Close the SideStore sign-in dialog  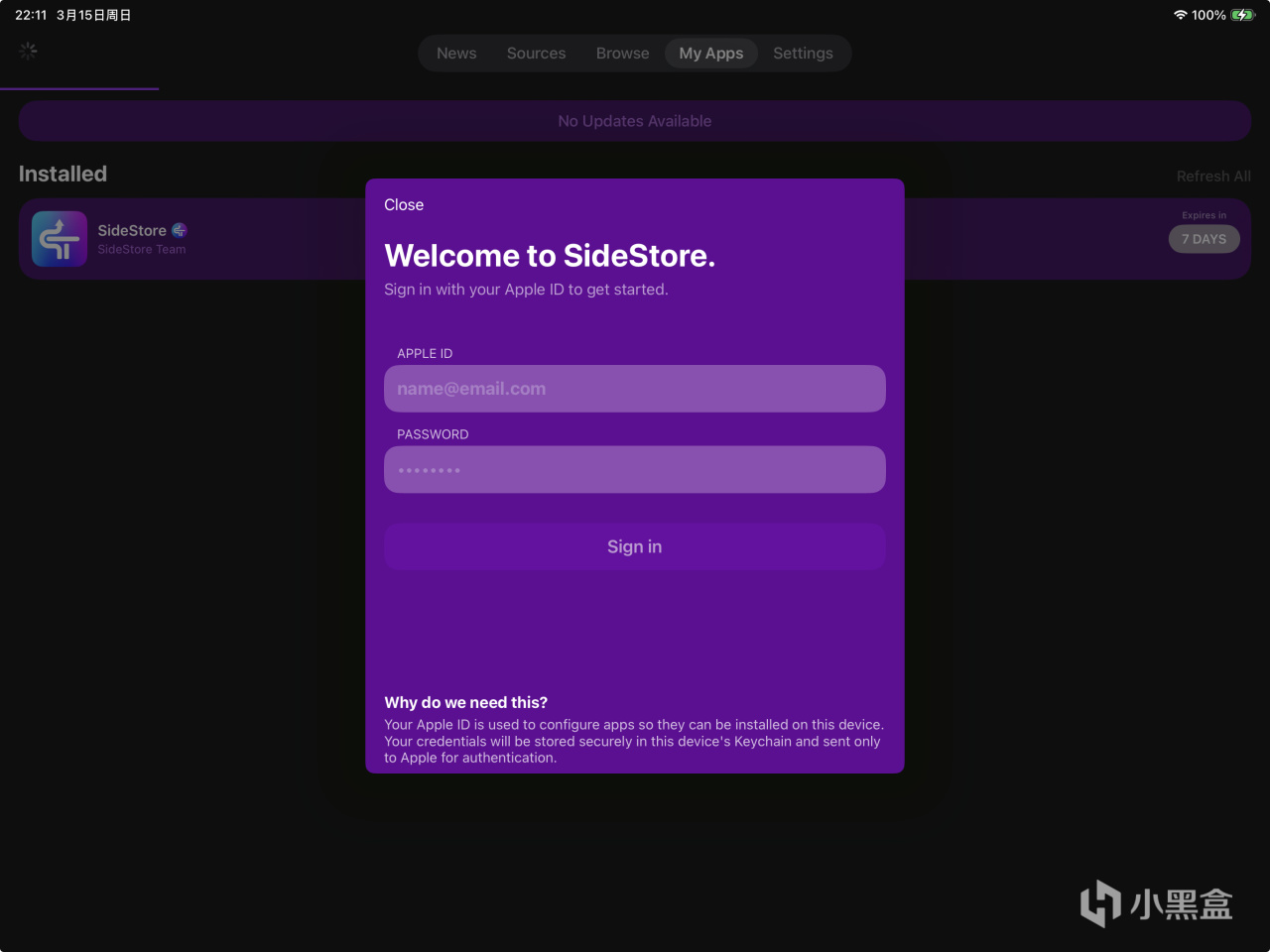click(404, 205)
